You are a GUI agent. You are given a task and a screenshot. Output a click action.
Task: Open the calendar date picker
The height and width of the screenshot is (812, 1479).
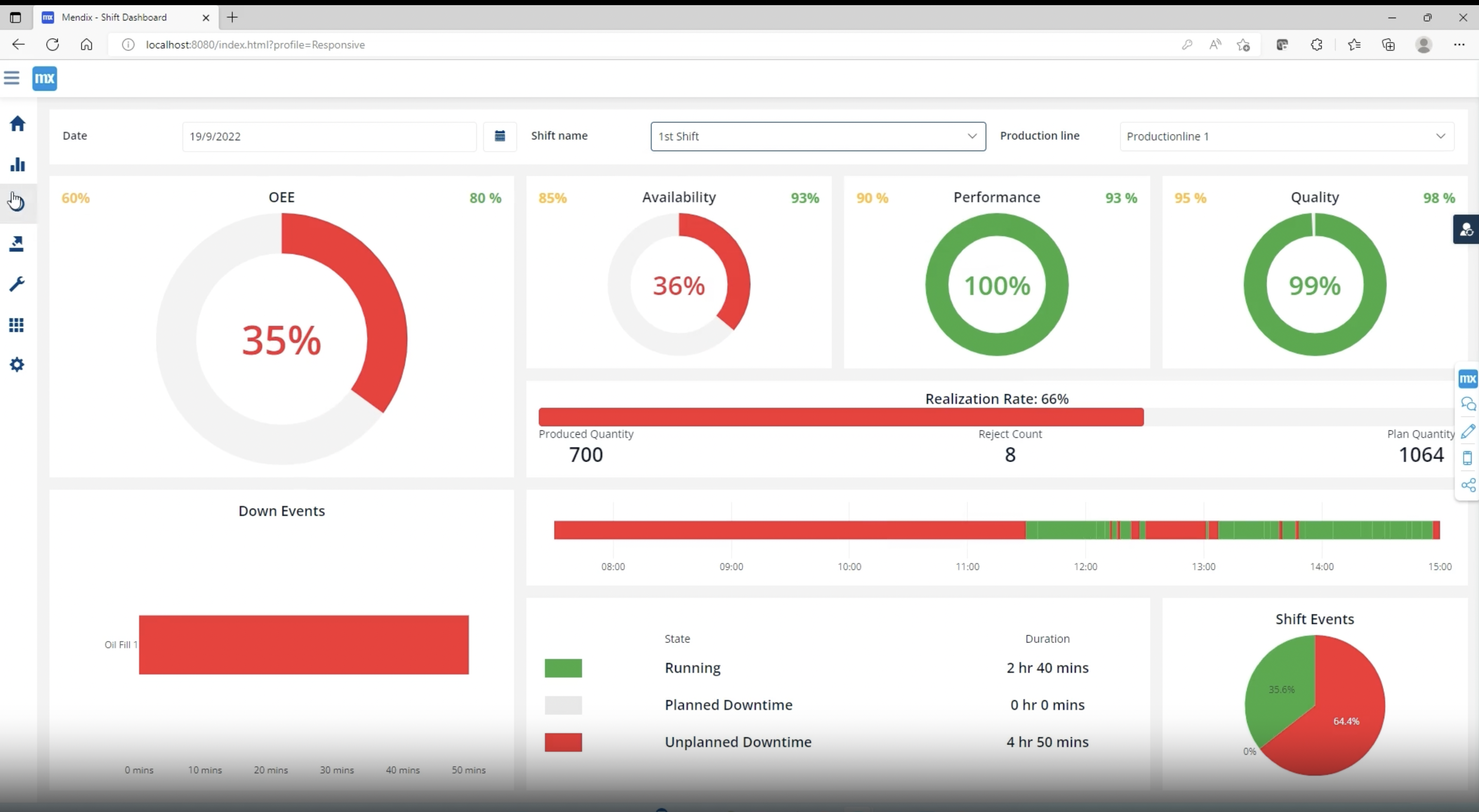[499, 136]
